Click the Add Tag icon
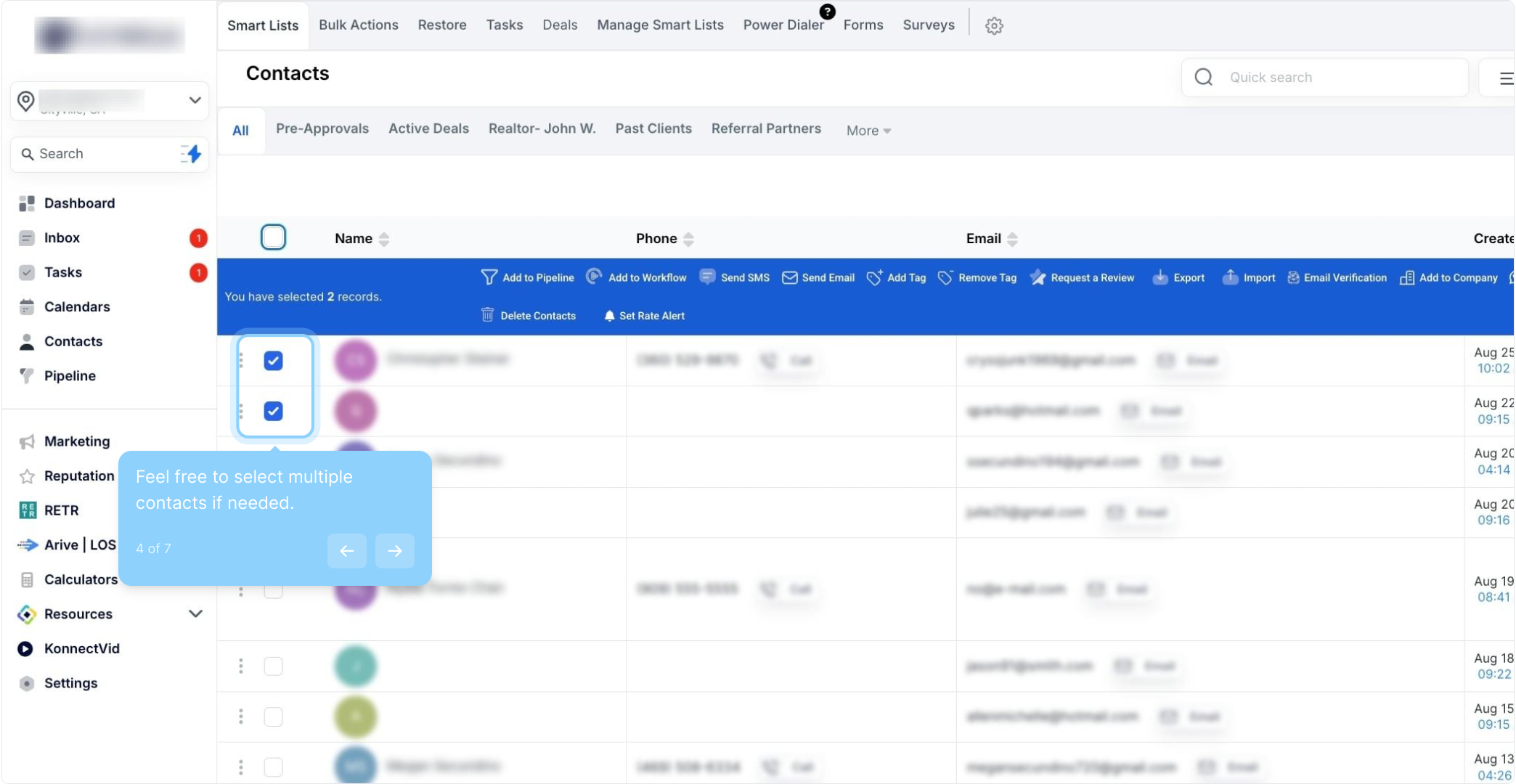1516x784 pixels. (874, 277)
